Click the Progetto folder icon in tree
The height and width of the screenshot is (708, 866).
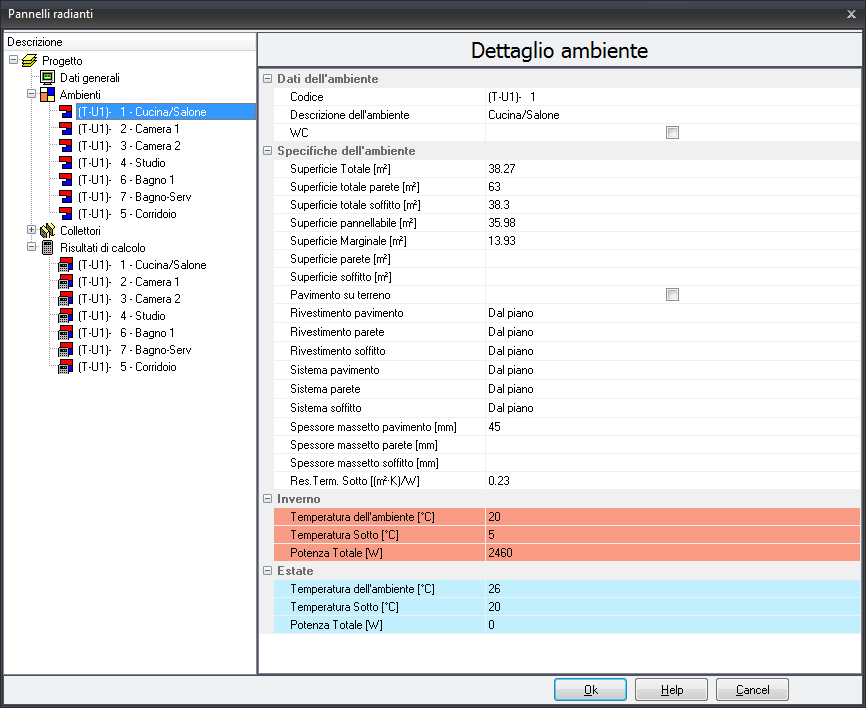tap(29, 61)
